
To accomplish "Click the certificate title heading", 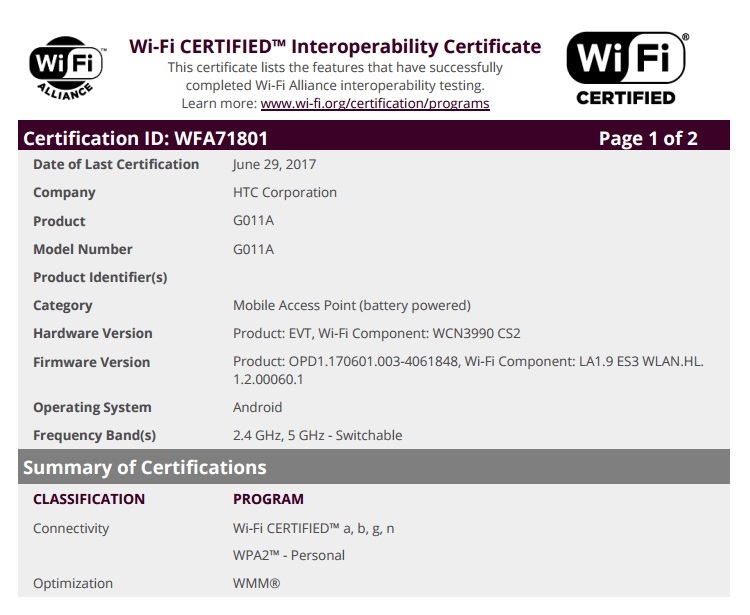I will 335,46.
